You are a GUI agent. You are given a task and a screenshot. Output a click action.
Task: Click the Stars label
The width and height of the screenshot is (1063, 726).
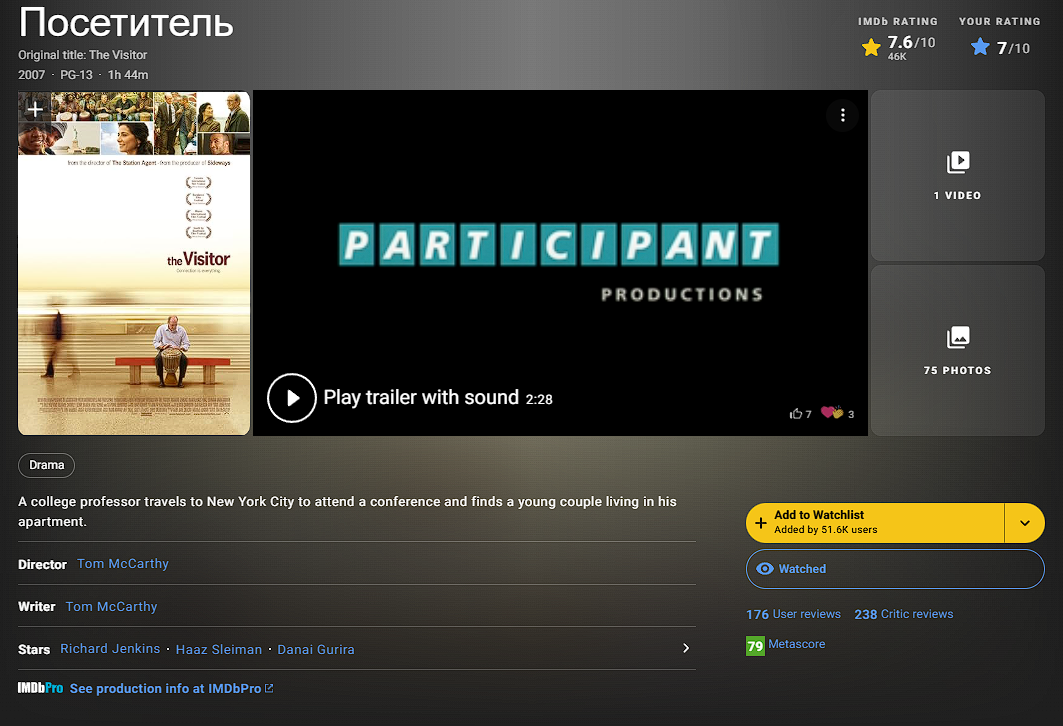click(x=34, y=649)
